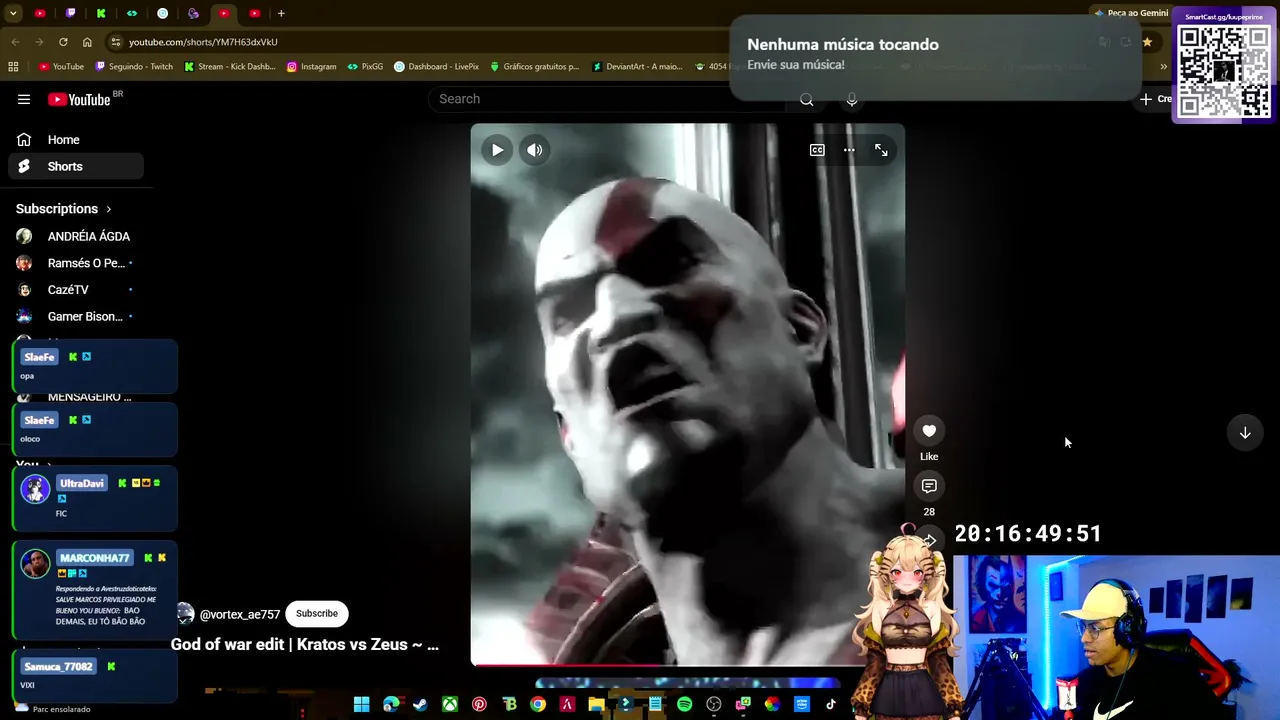Open Home in the YouTube sidebar

(x=76, y=140)
